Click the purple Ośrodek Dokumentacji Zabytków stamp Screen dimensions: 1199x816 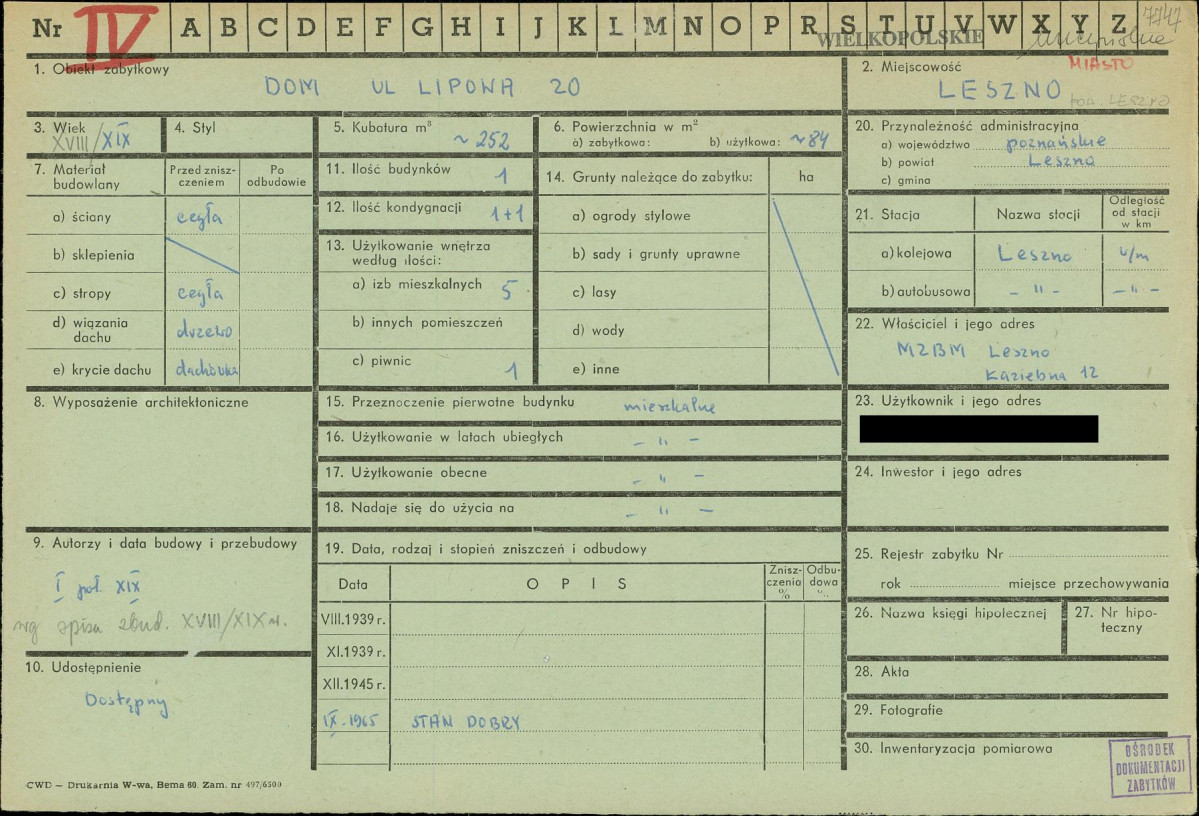point(1149,766)
